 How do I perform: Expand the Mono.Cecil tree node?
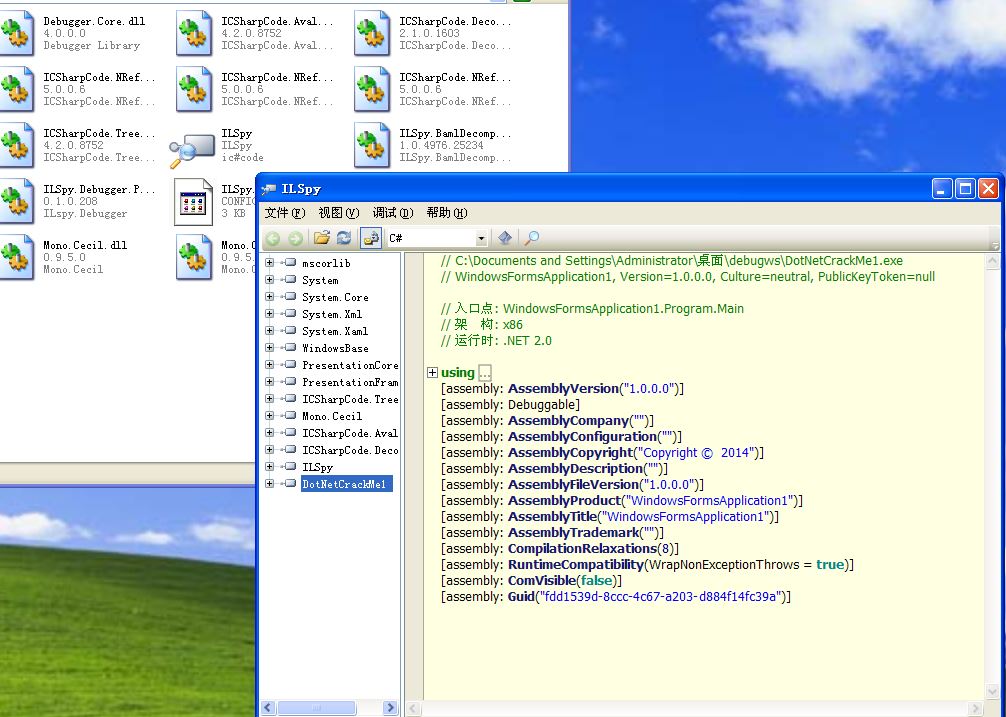click(x=269, y=416)
